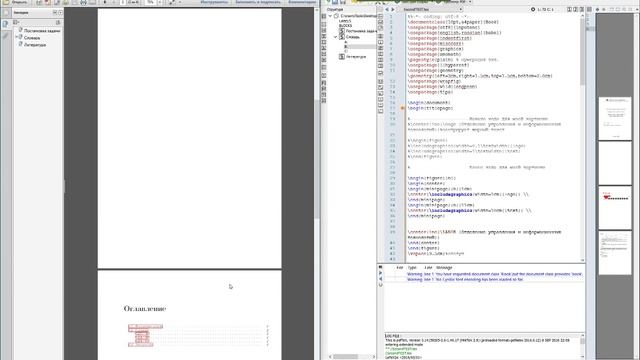640x360 pixels.
Task: Open the 'Инструменты' pane in Adobe Reader
Action: tap(214, 2)
